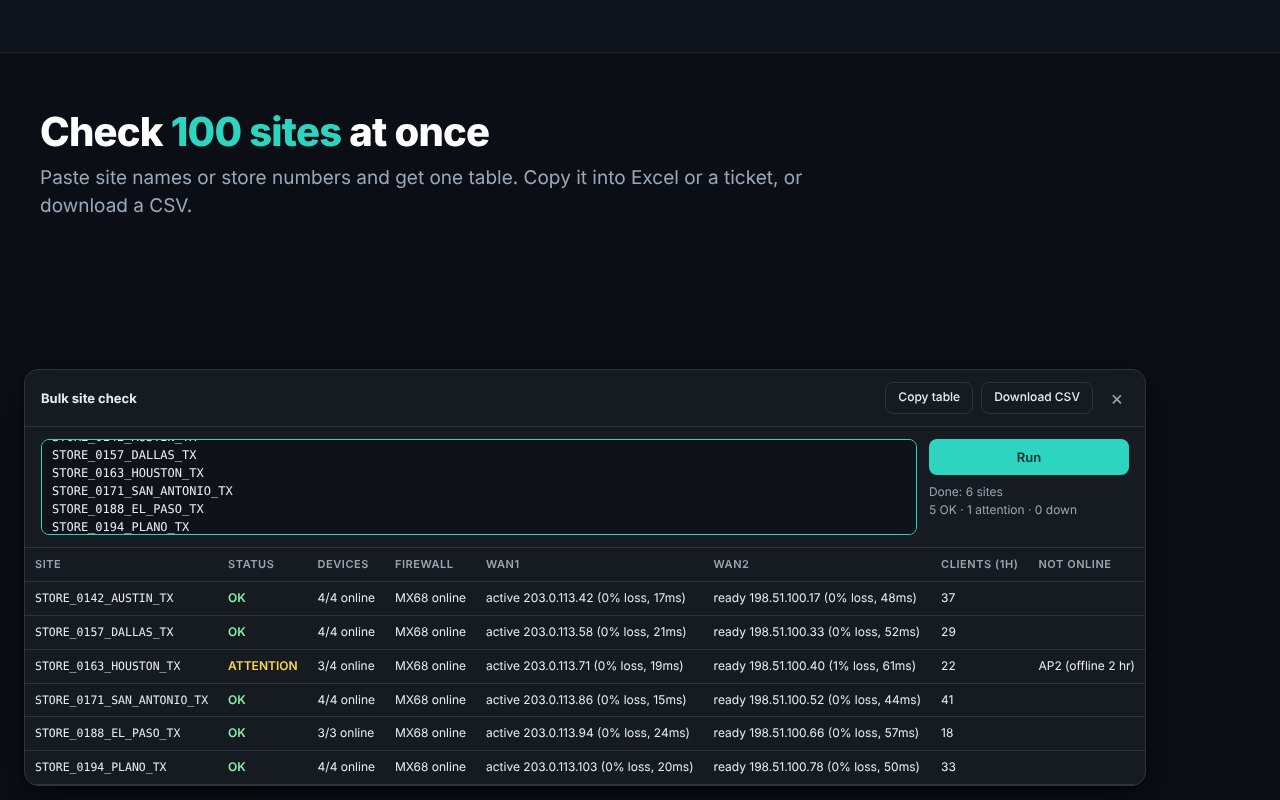This screenshot has width=1280, height=800.
Task: Click the OK status in the Austin row
Action: click(x=237, y=598)
